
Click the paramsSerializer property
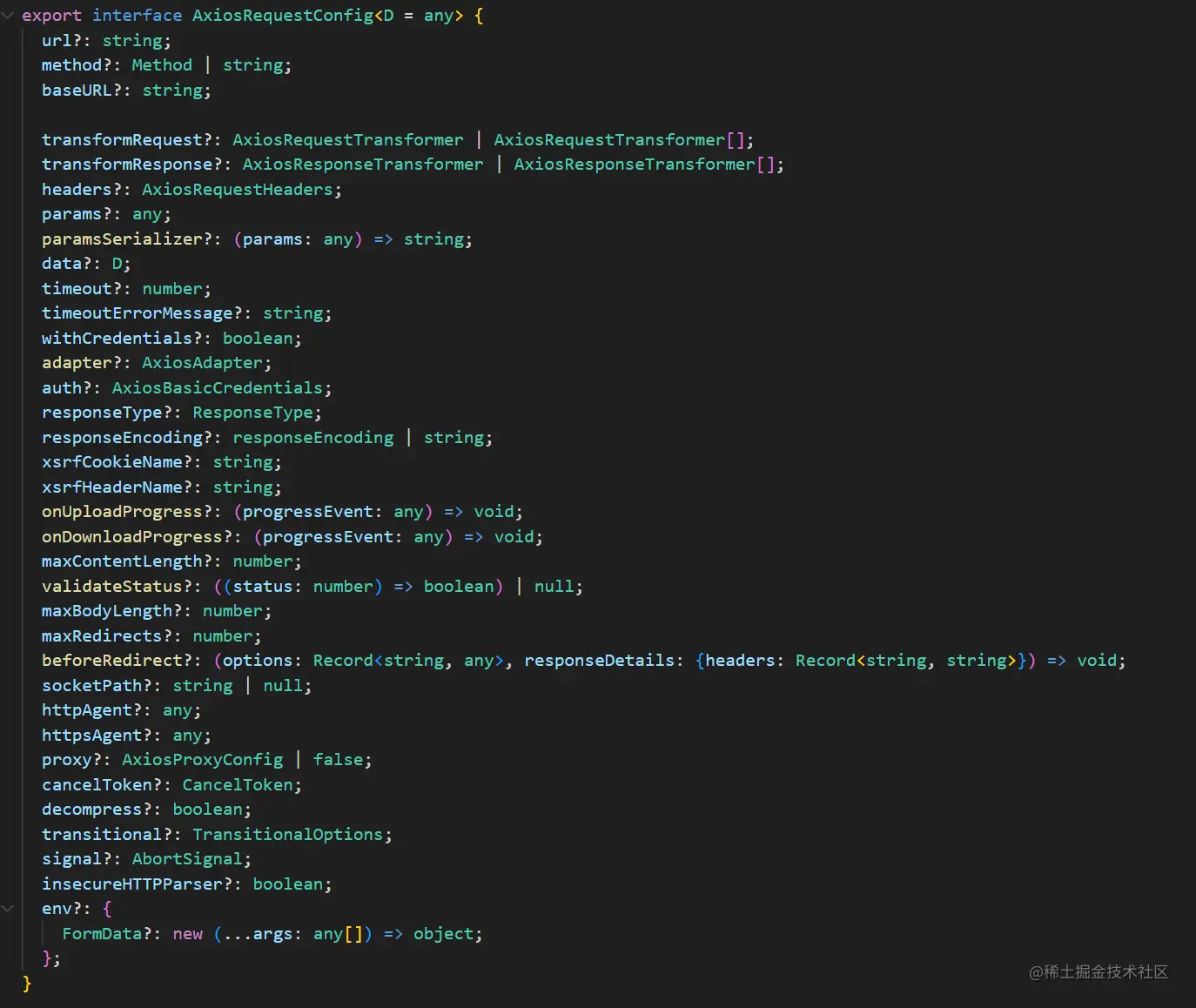point(122,239)
